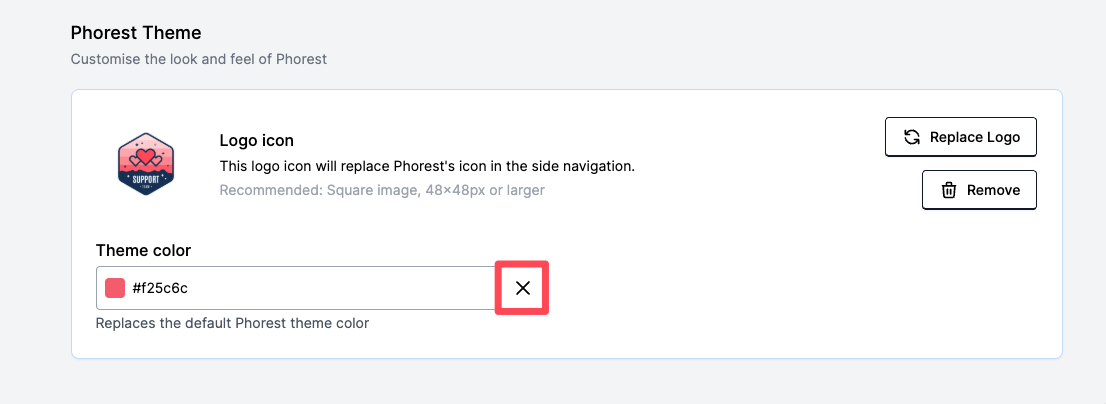Click the Replace Logo text label

pyautogui.click(x=975, y=137)
